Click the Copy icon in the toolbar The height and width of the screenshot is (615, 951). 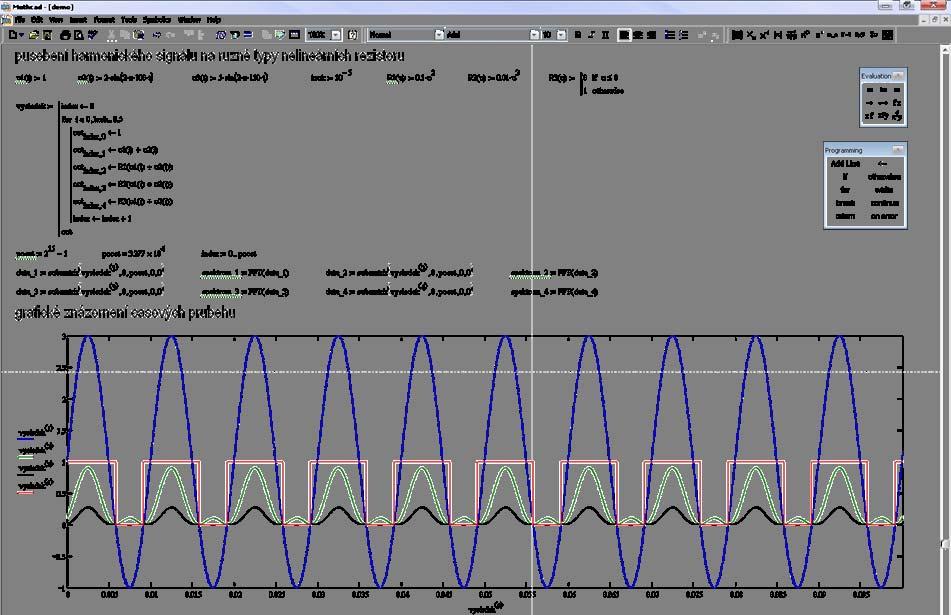tap(124, 35)
